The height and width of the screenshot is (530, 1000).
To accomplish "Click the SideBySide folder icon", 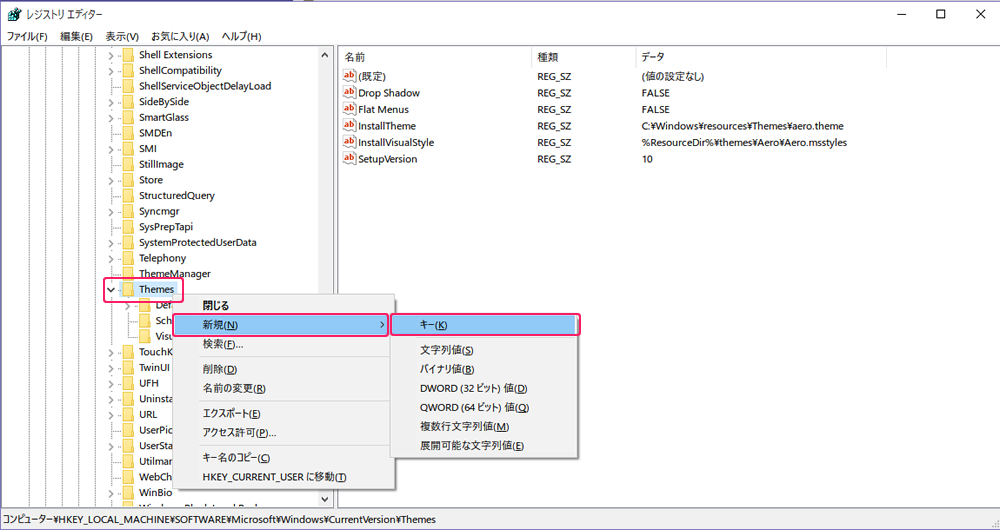I will point(128,101).
